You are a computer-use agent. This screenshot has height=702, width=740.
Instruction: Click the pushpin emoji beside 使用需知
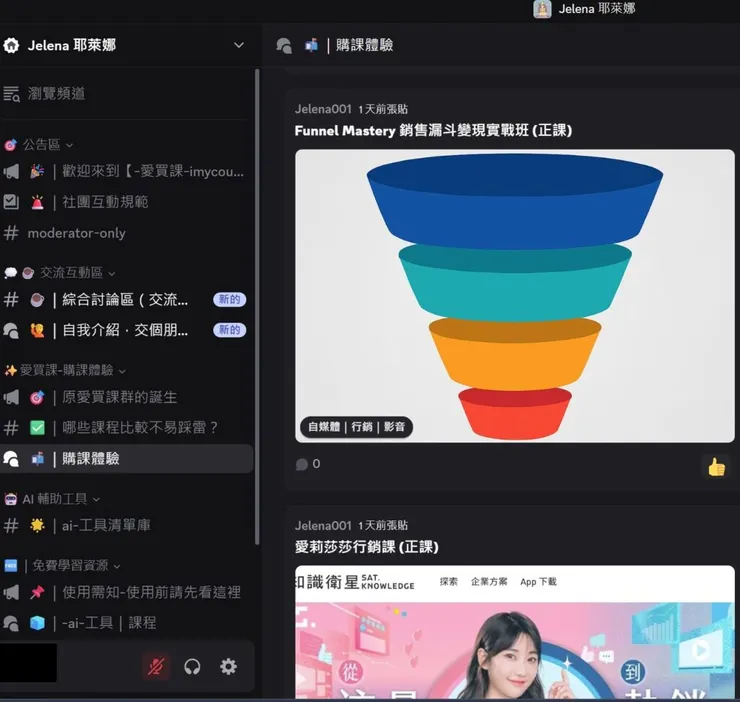pyautogui.click(x=37, y=592)
